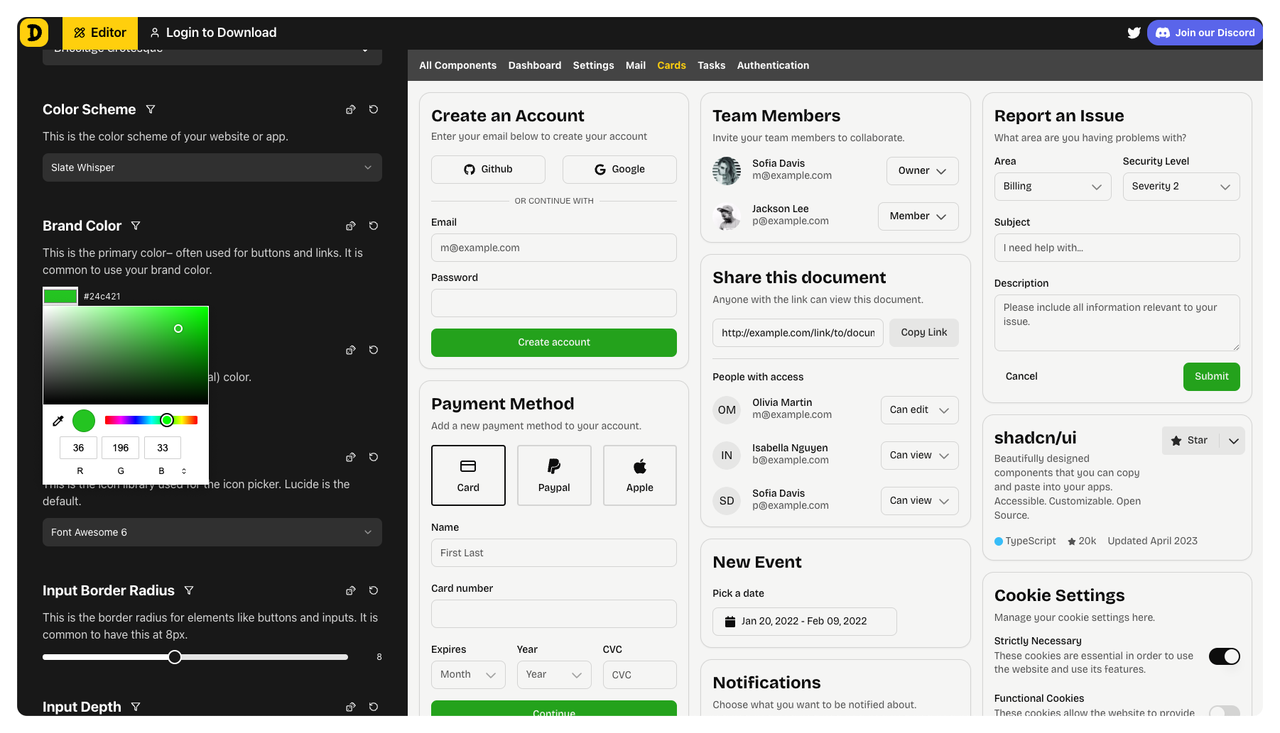Viewport: 1280px width, 733px height.
Task: Sign up with the Github button
Action: 488,169
